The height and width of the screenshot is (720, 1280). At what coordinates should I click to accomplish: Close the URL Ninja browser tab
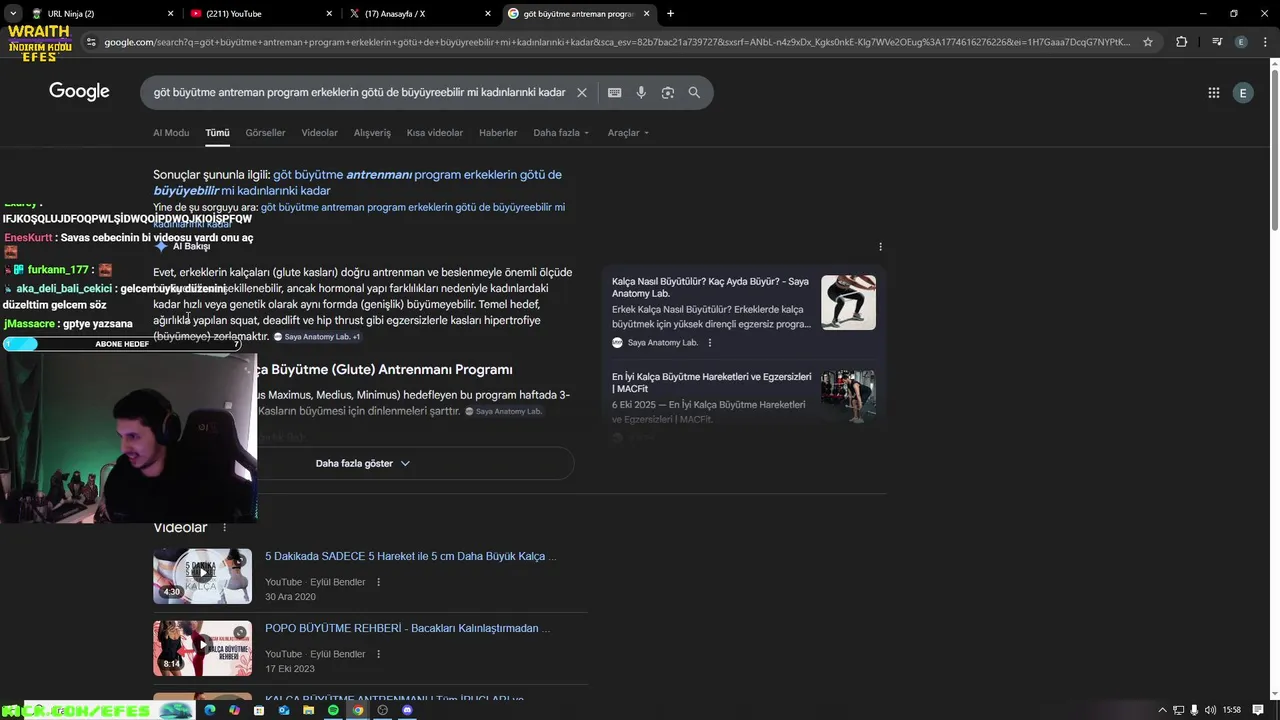point(170,14)
